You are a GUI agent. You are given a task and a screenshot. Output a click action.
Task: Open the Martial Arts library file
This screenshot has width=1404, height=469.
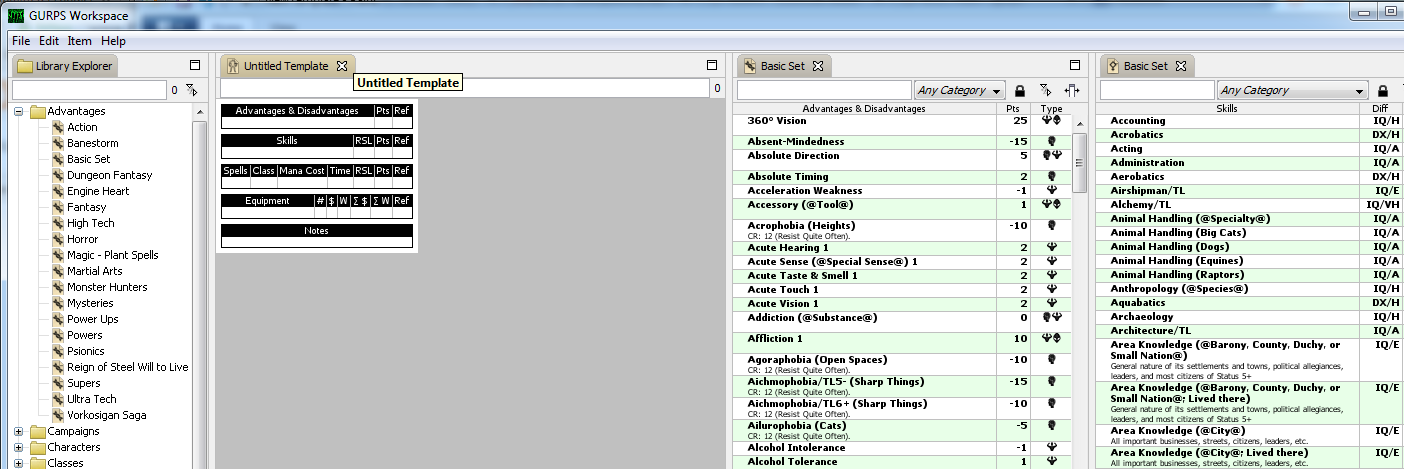pyautogui.click(x=94, y=271)
